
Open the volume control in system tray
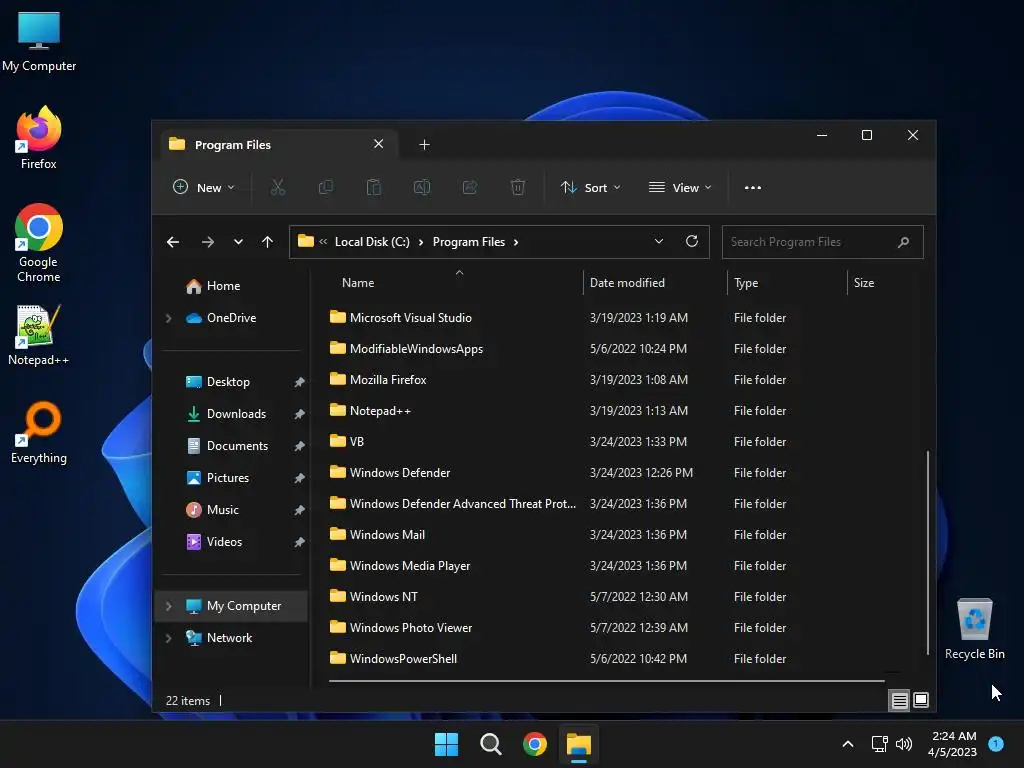pyautogui.click(x=904, y=744)
